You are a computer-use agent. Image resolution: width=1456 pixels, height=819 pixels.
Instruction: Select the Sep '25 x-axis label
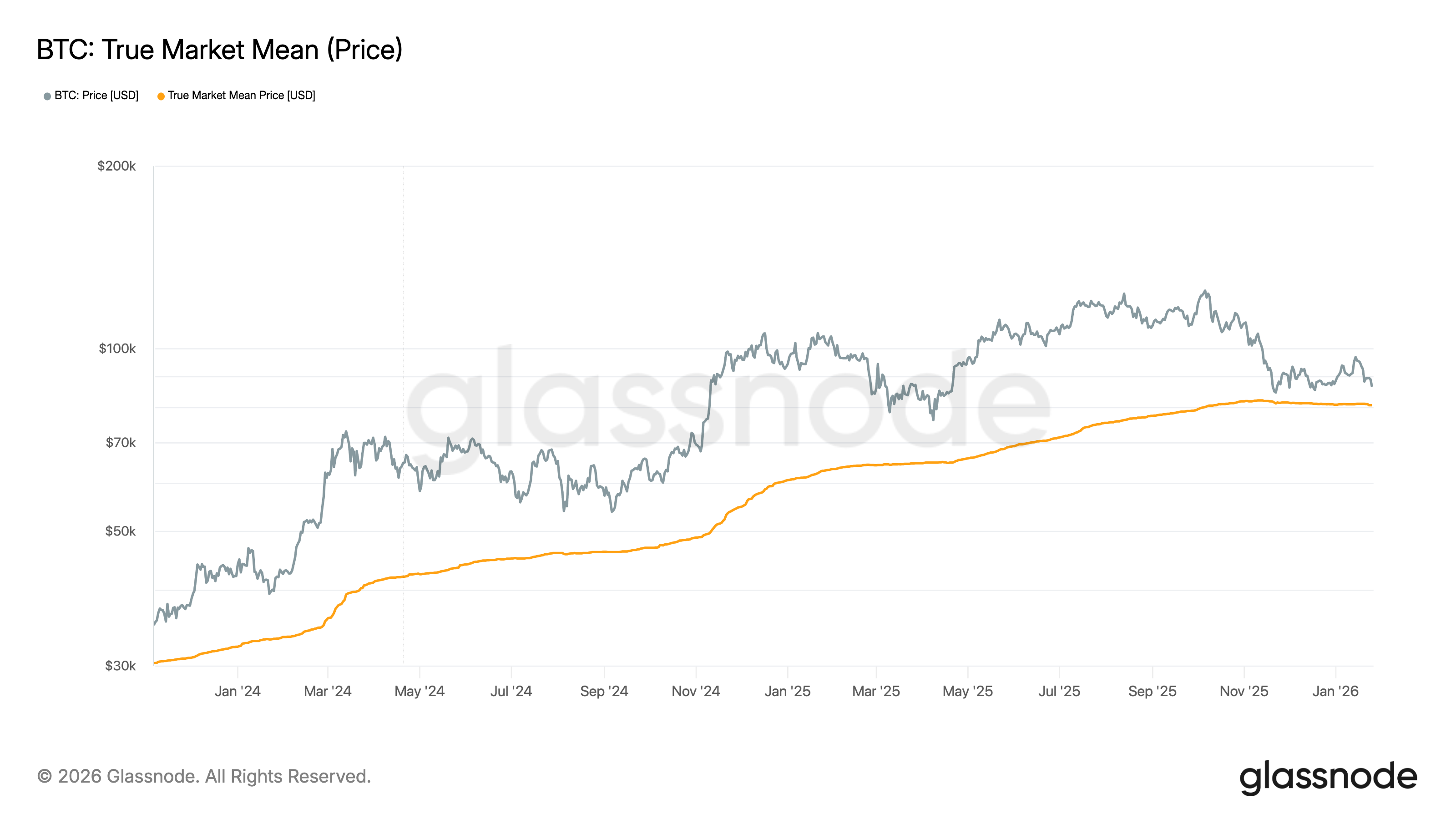1152,691
